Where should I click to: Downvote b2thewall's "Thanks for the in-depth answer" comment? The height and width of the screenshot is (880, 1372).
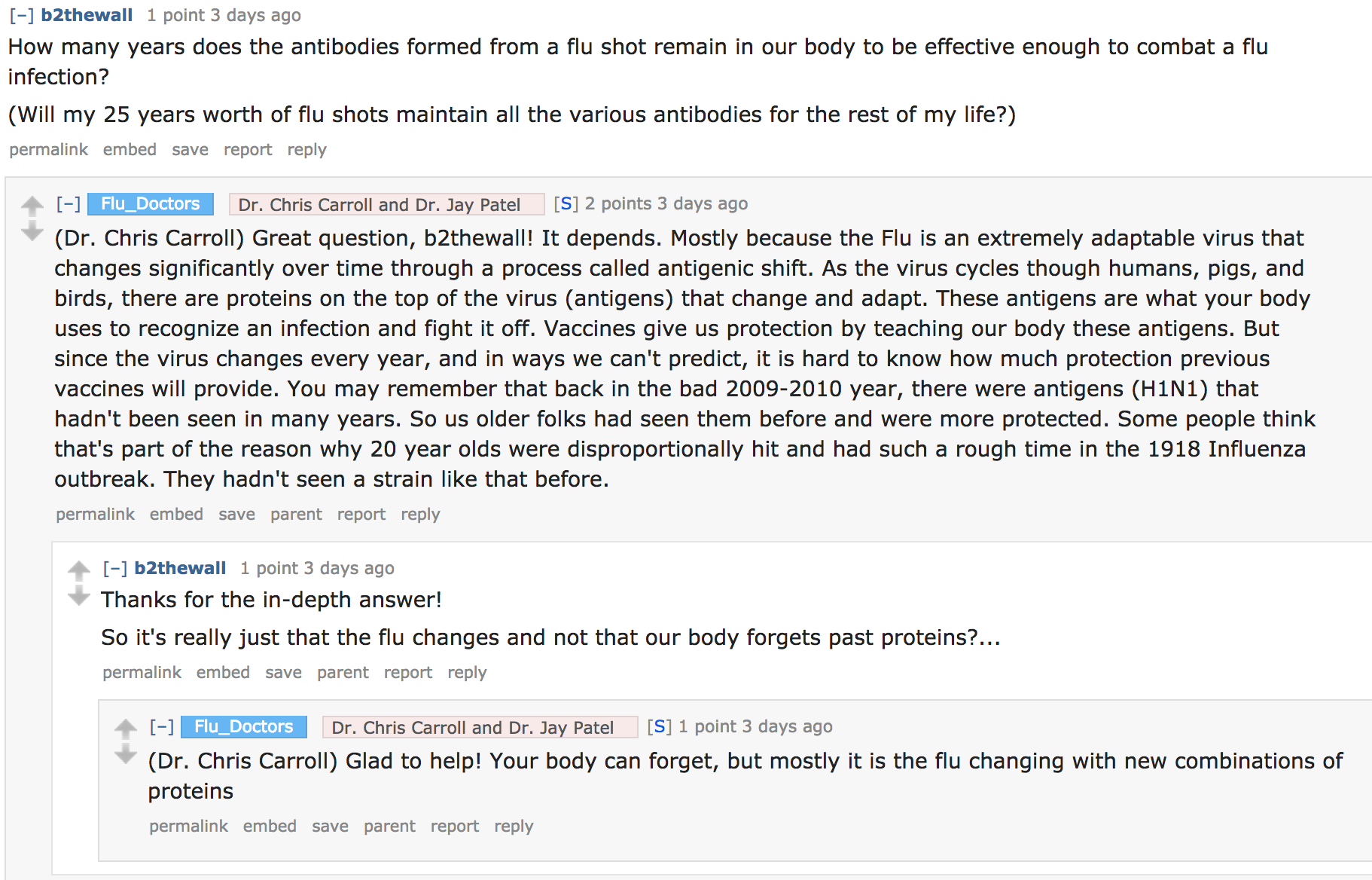coord(79,597)
